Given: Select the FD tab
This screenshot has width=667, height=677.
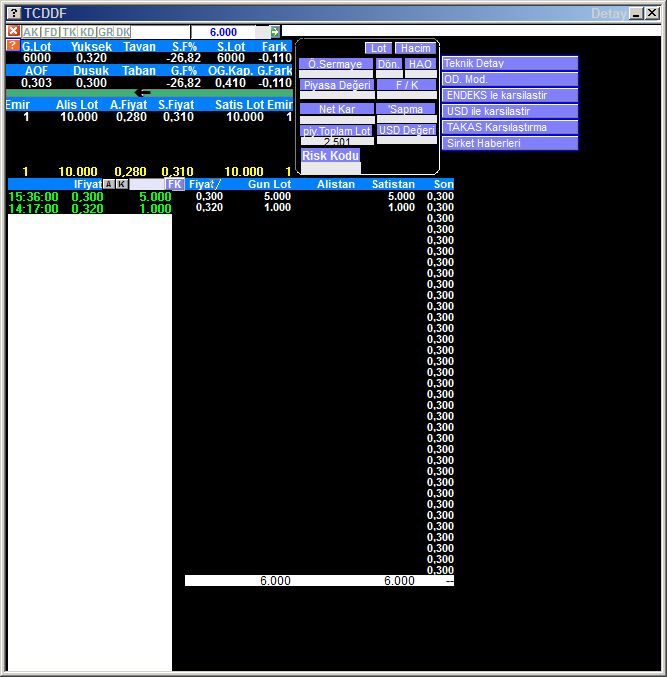Looking at the screenshot, I should pyautogui.click(x=51, y=32).
